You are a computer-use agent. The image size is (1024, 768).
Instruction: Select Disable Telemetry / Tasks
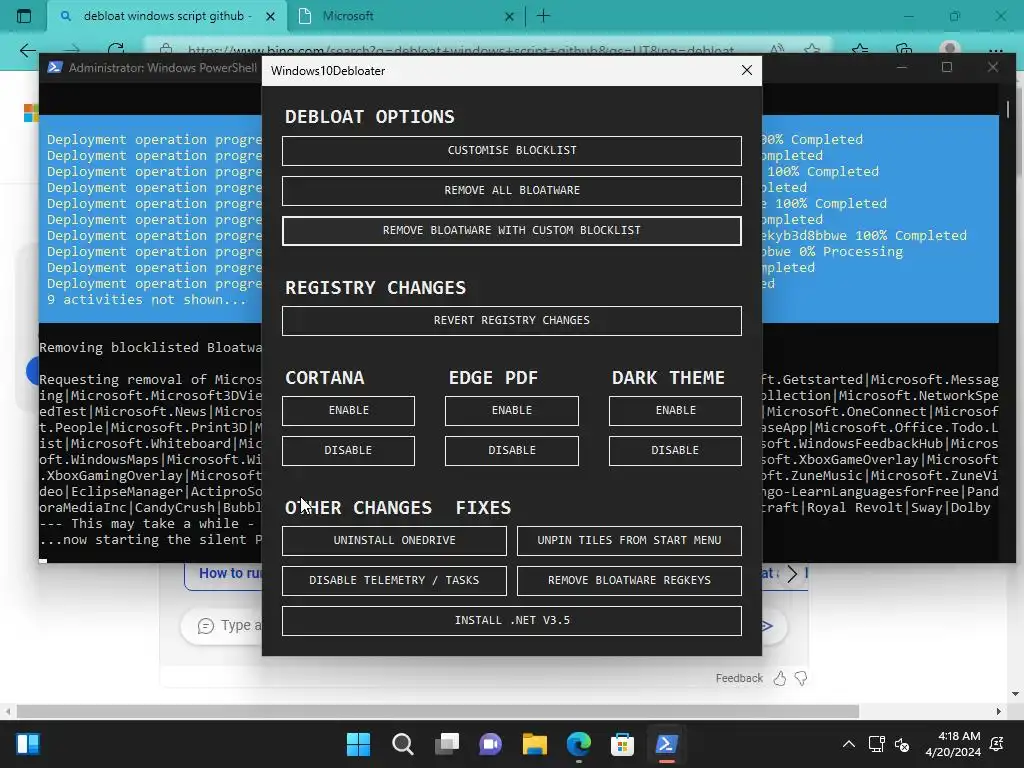coord(394,580)
